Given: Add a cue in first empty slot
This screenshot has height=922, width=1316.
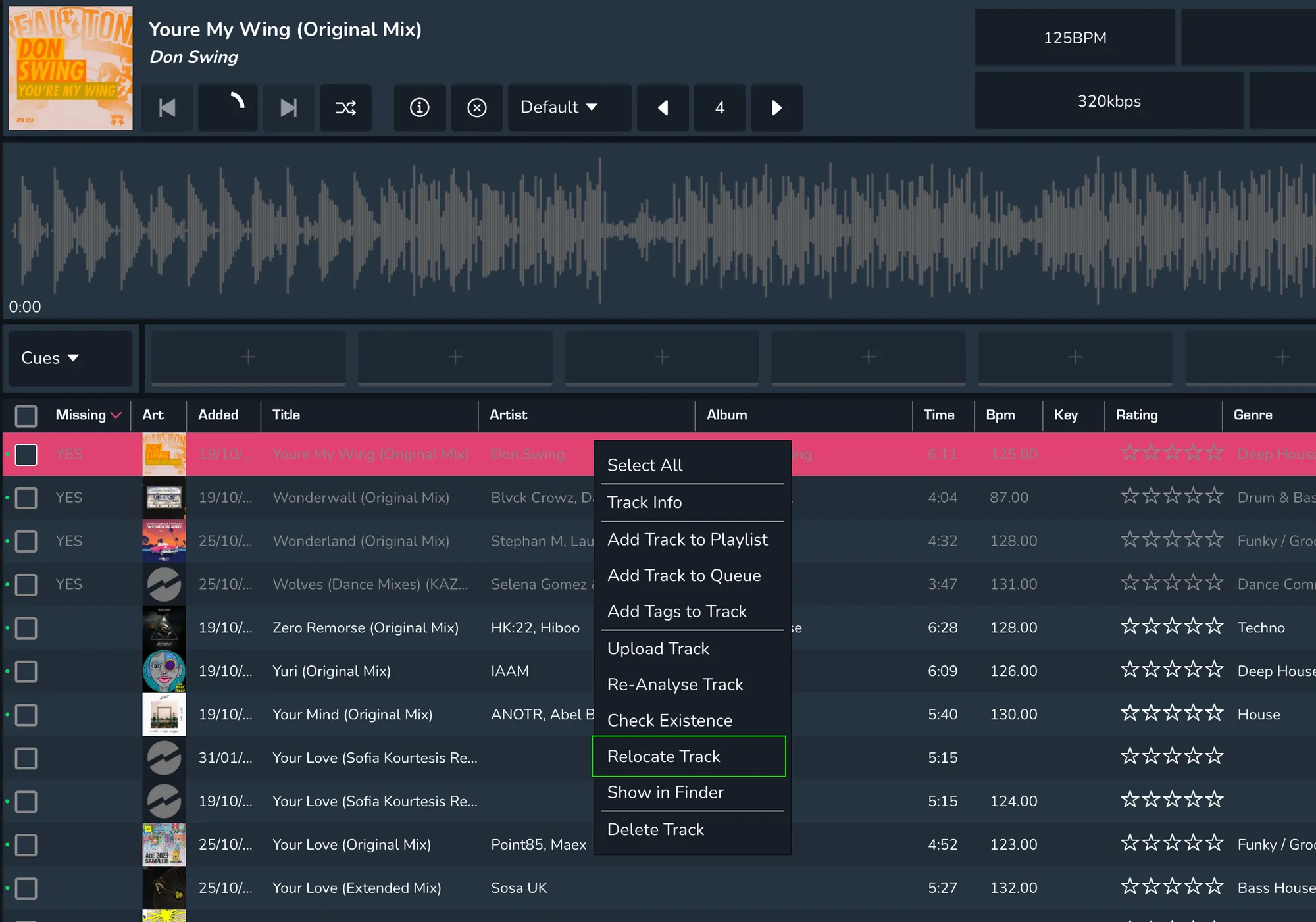Looking at the screenshot, I should point(248,357).
